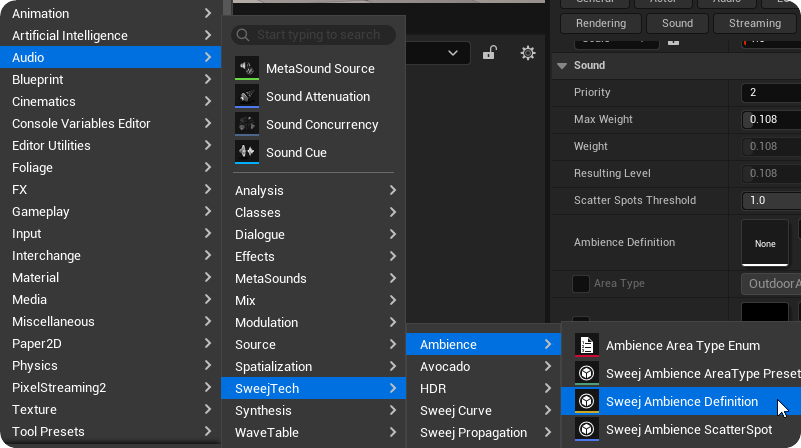Open the PixelStreaming2 submenu
This screenshot has height=448, width=801.
(x=110, y=387)
